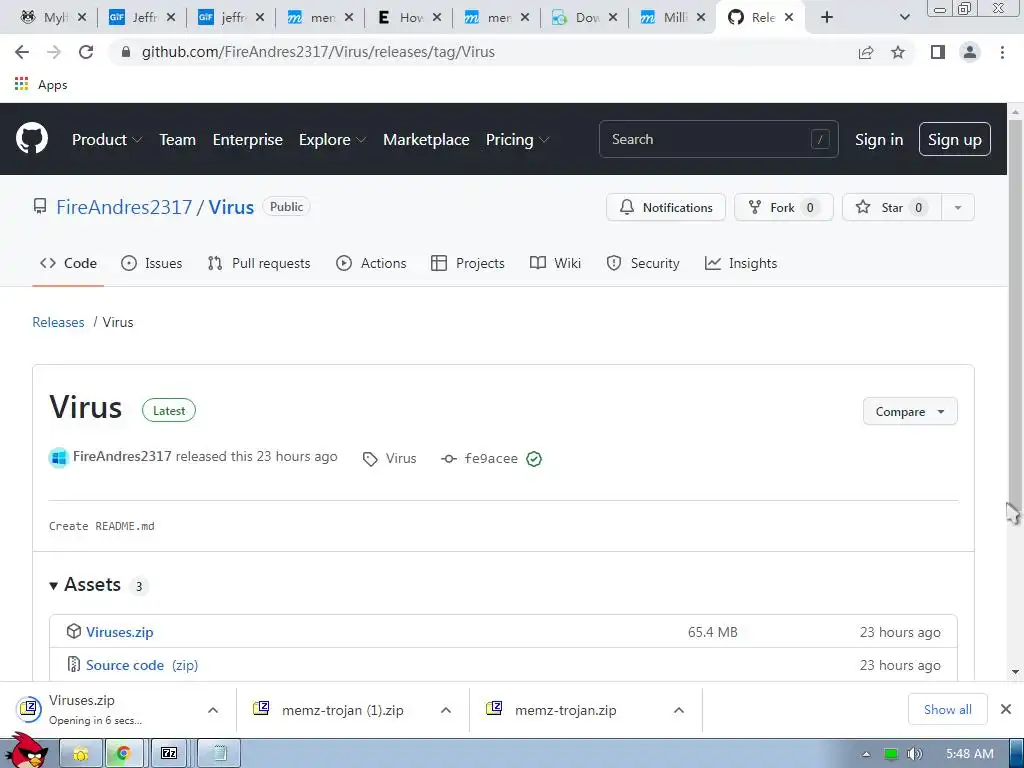Screen dimensions: 1024x768
Task: Click the FireAndres2317 avatar in release info
Action: tap(59, 458)
